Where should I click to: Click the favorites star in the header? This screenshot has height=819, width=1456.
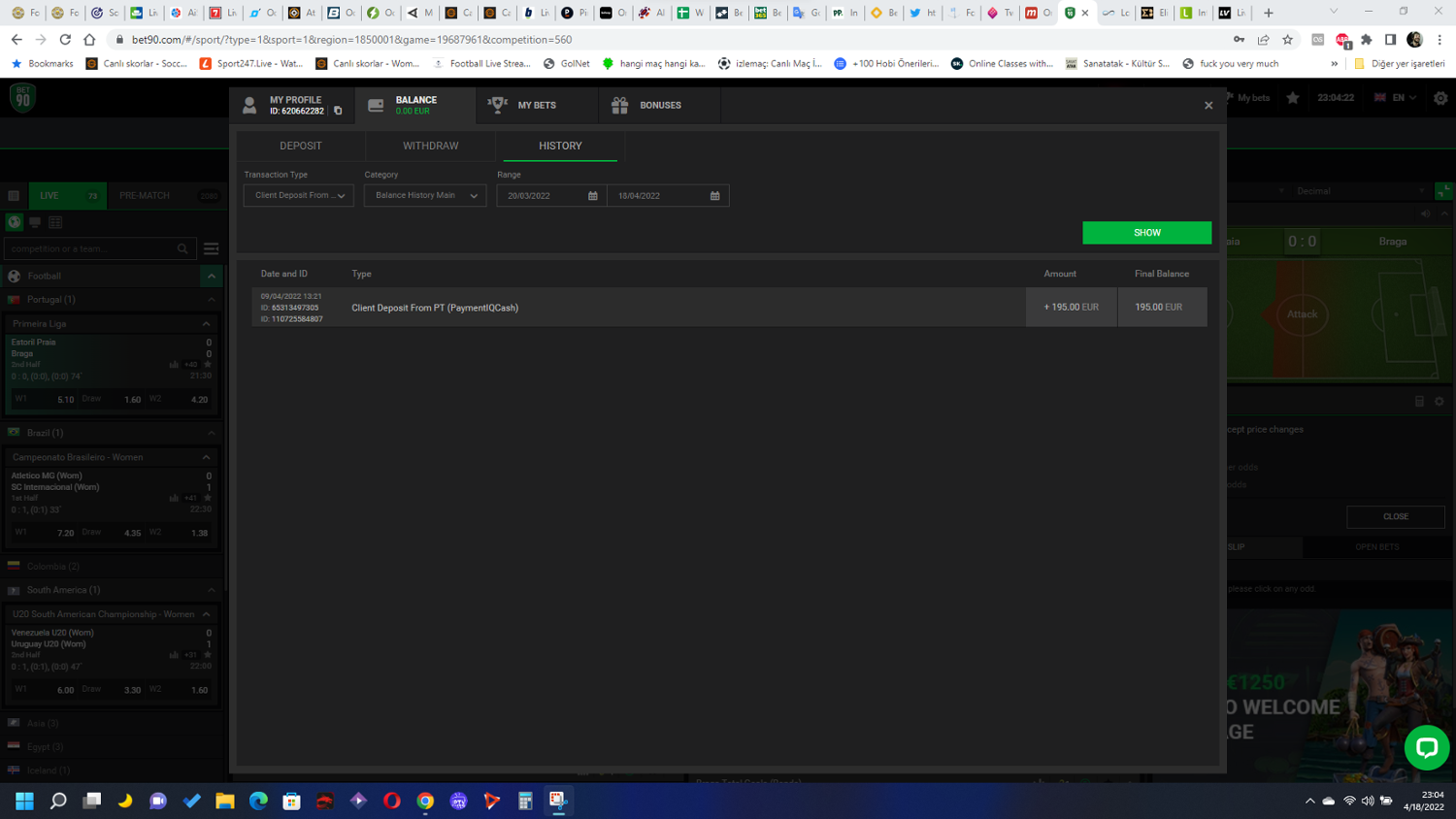1293,98
